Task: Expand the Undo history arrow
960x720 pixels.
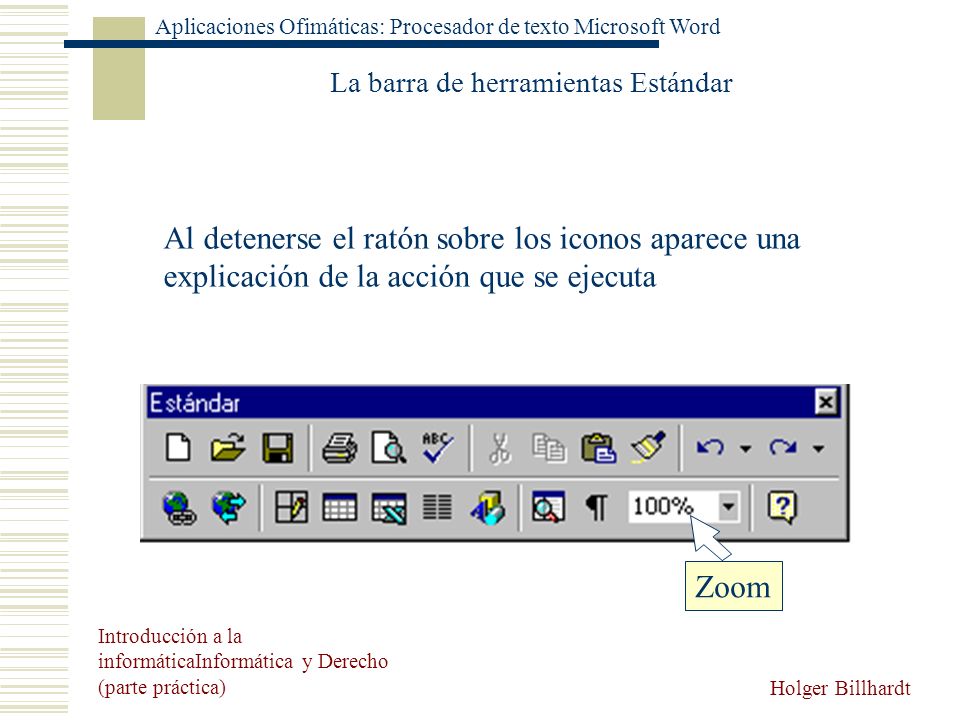Action: pos(745,449)
